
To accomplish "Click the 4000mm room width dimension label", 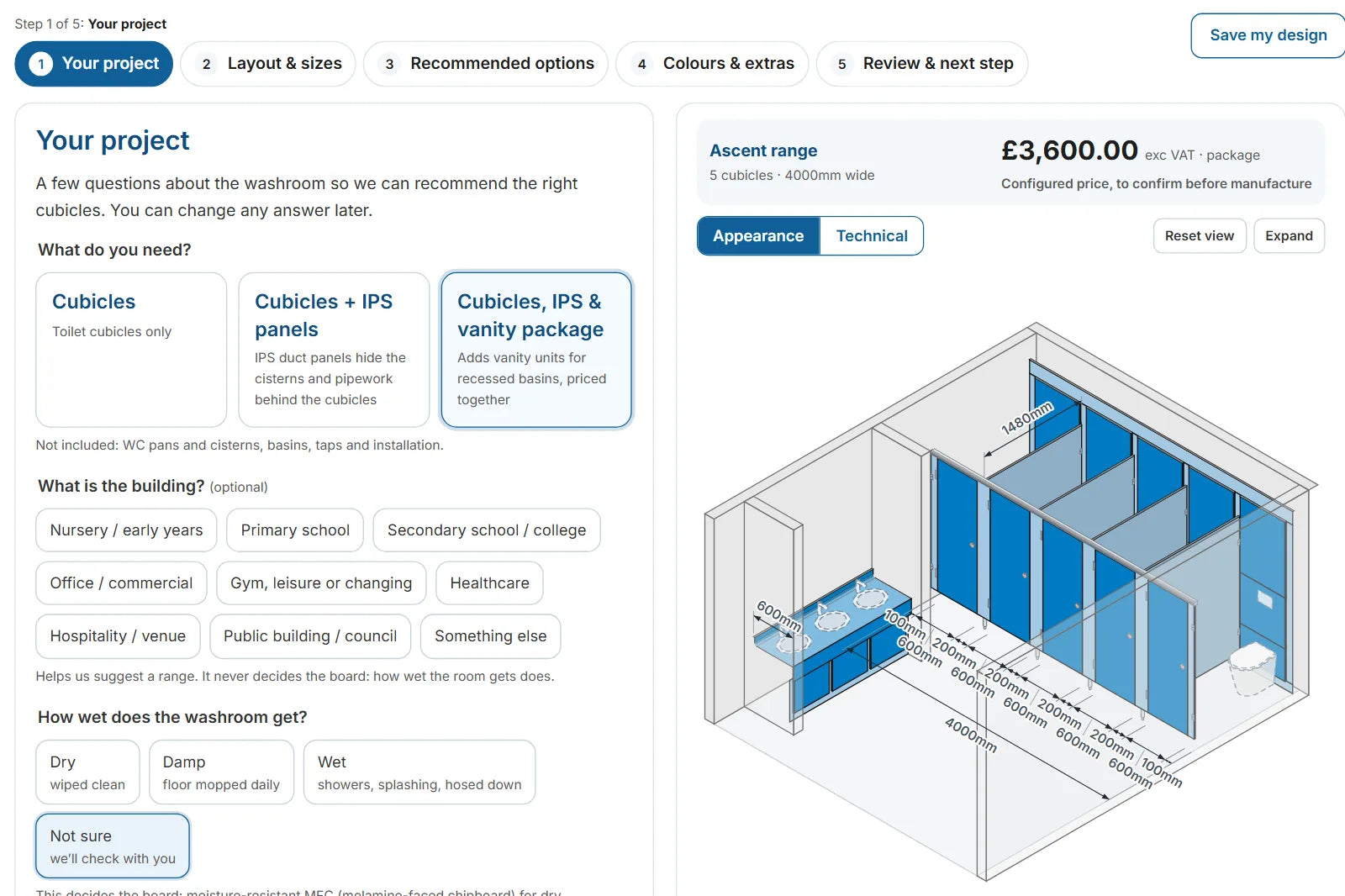I will click(x=970, y=735).
